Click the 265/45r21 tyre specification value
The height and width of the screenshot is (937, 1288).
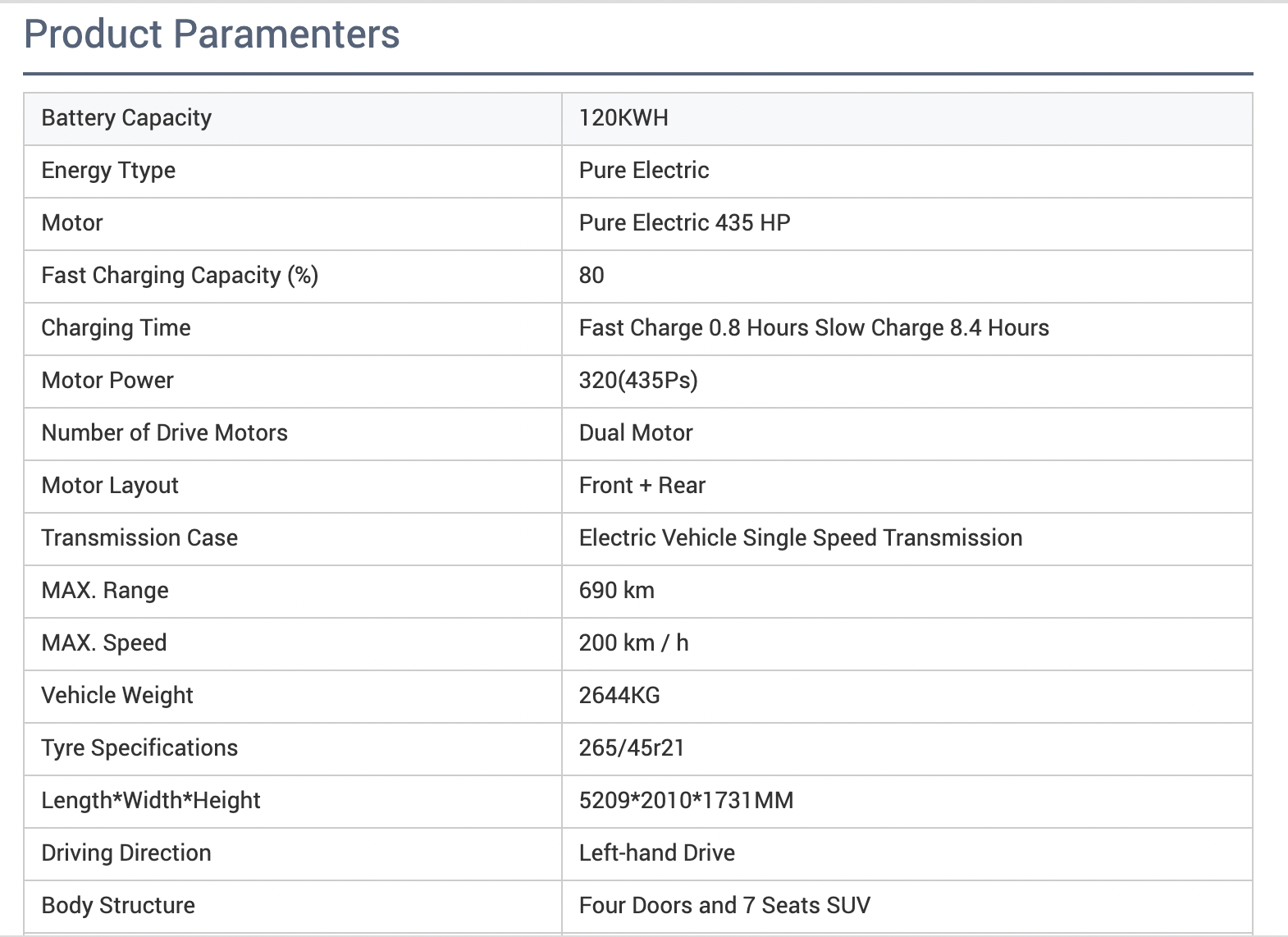[x=631, y=748]
